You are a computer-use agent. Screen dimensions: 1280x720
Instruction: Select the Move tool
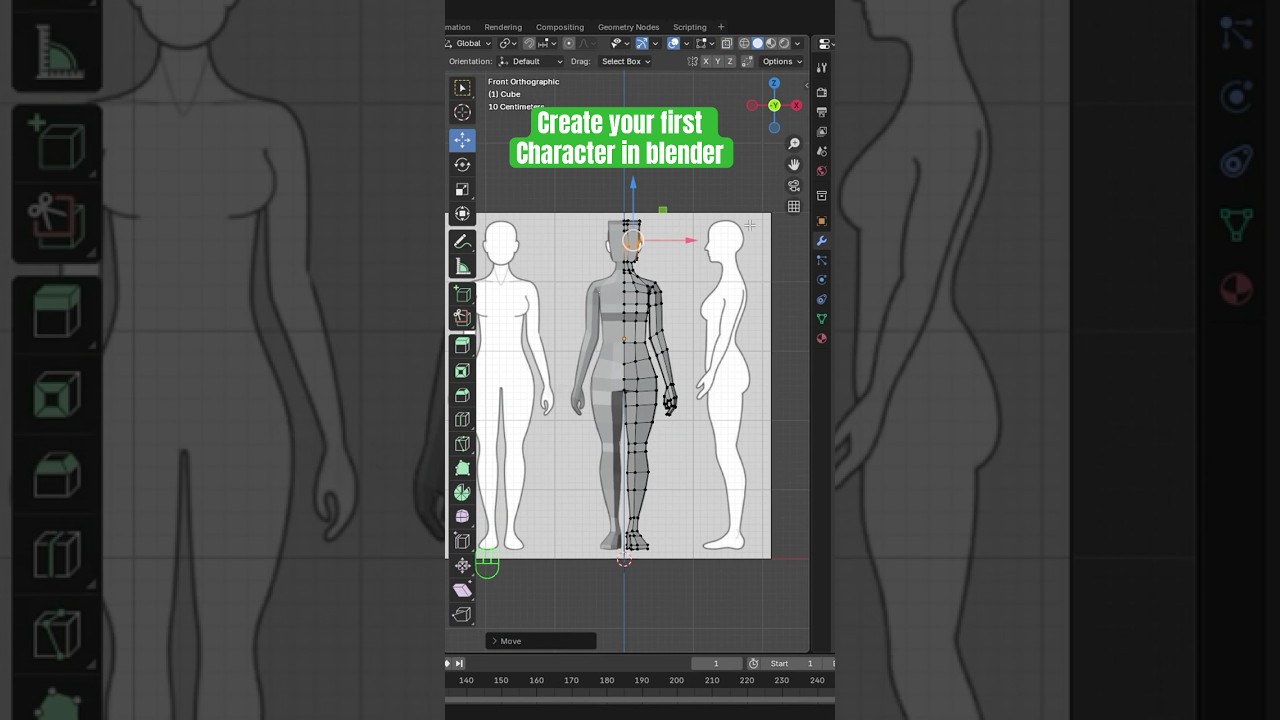tap(462, 140)
